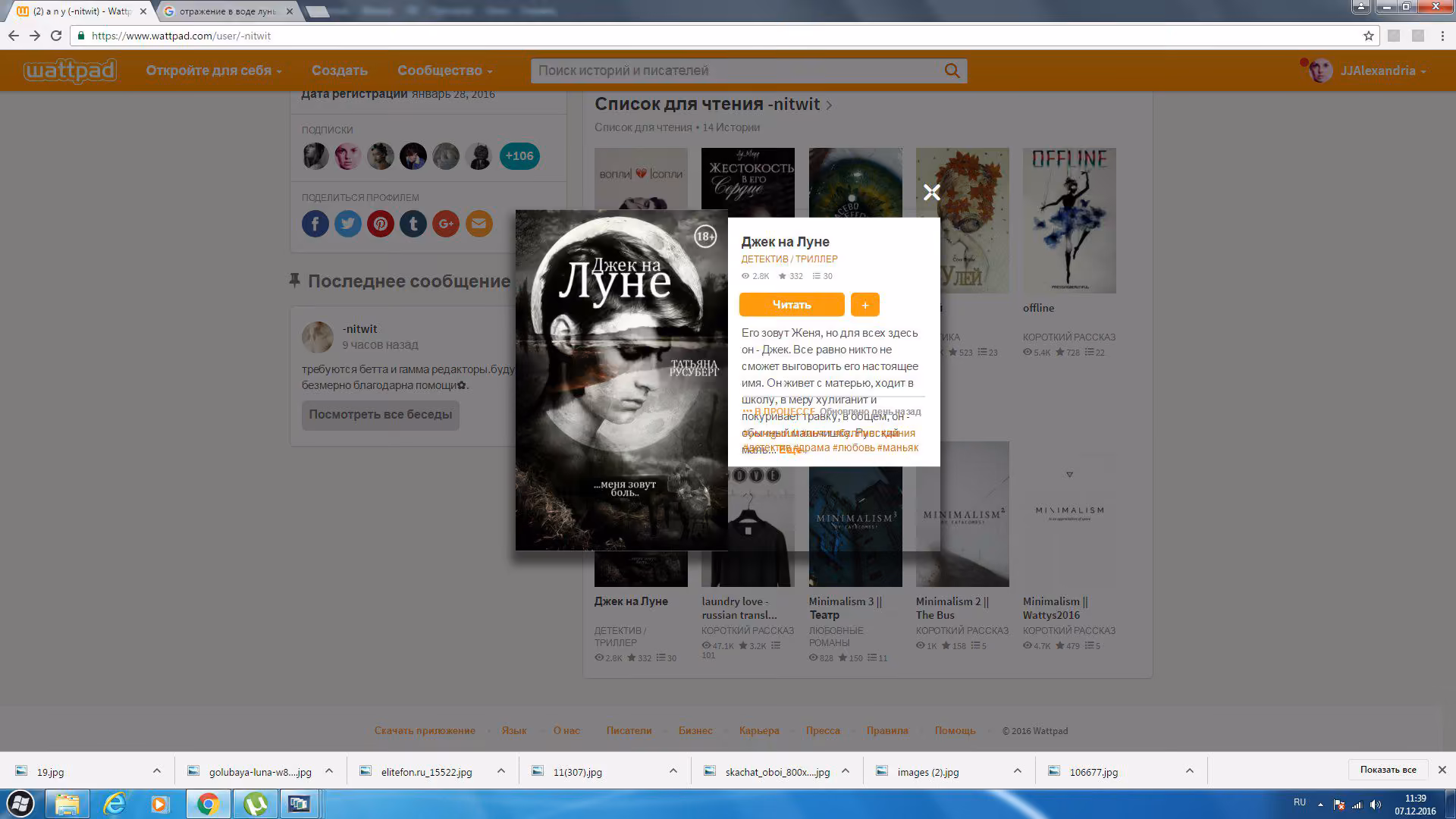The image size is (1456, 819).
Task: Open download menu for skachat_oboi file
Action: coord(846,771)
